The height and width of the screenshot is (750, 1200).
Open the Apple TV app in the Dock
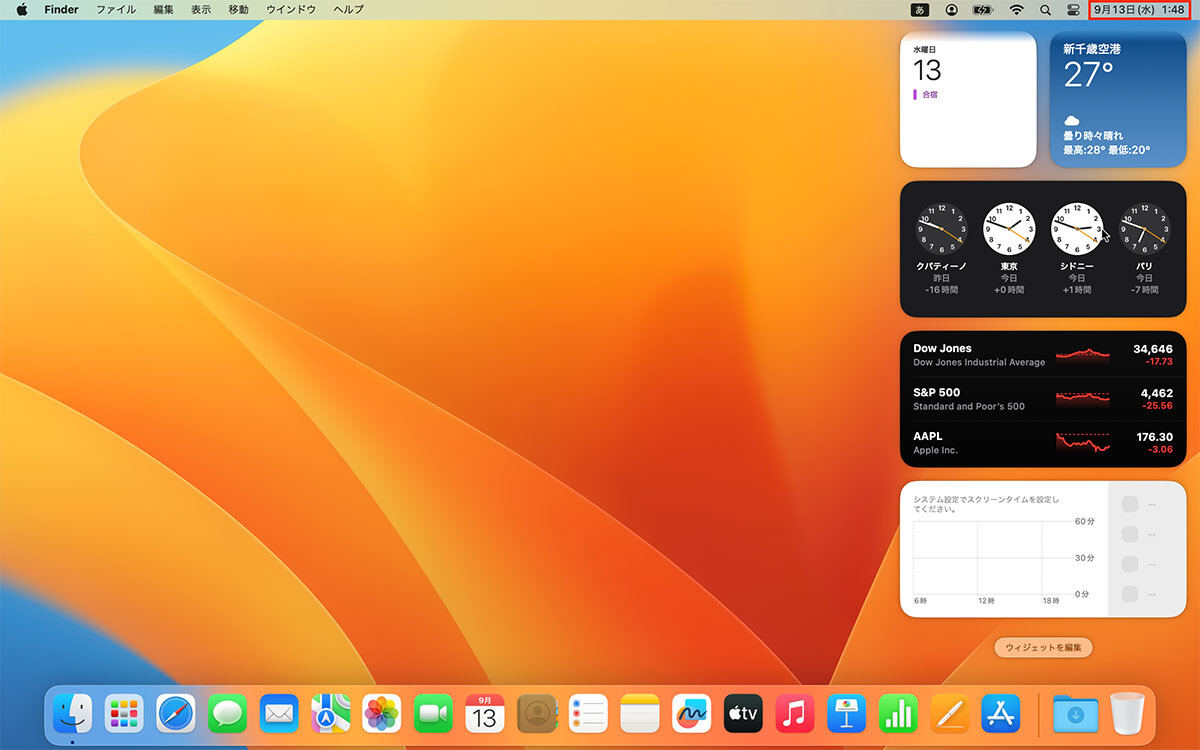click(743, 714)
